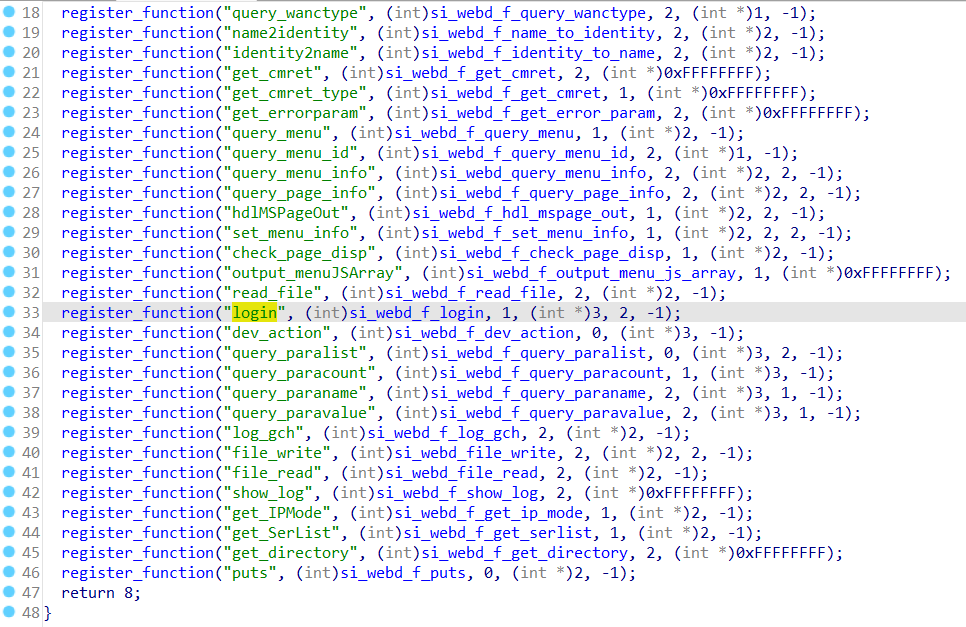Toggle breakpoint on the "puts" registration line

pos(9,573)
